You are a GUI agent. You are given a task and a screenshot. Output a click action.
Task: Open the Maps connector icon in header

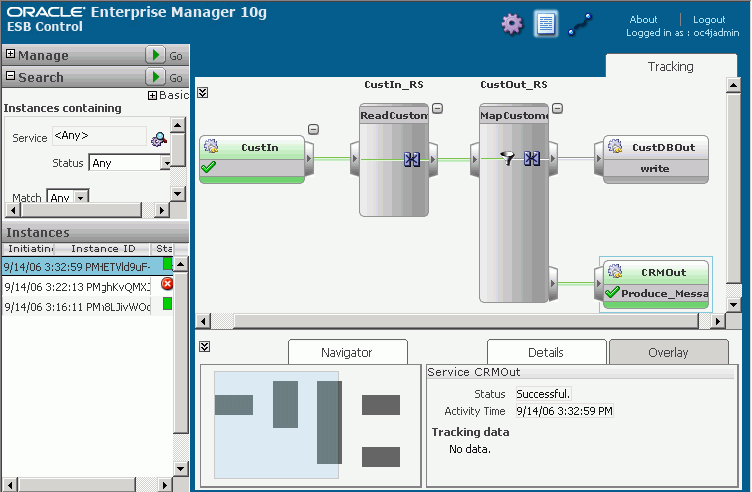coord(580,24)
